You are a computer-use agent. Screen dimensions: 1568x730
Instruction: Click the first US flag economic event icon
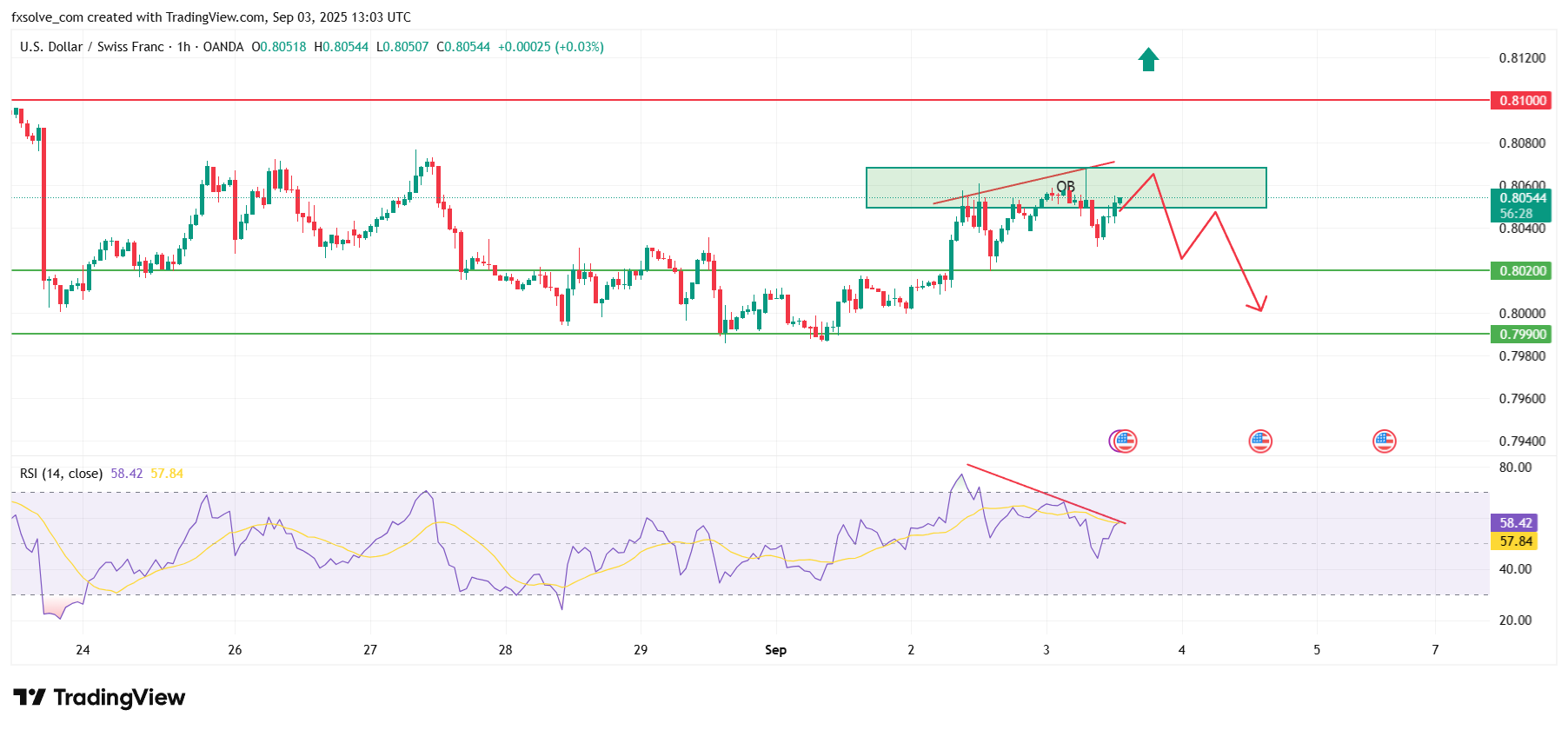[1124, 441]
